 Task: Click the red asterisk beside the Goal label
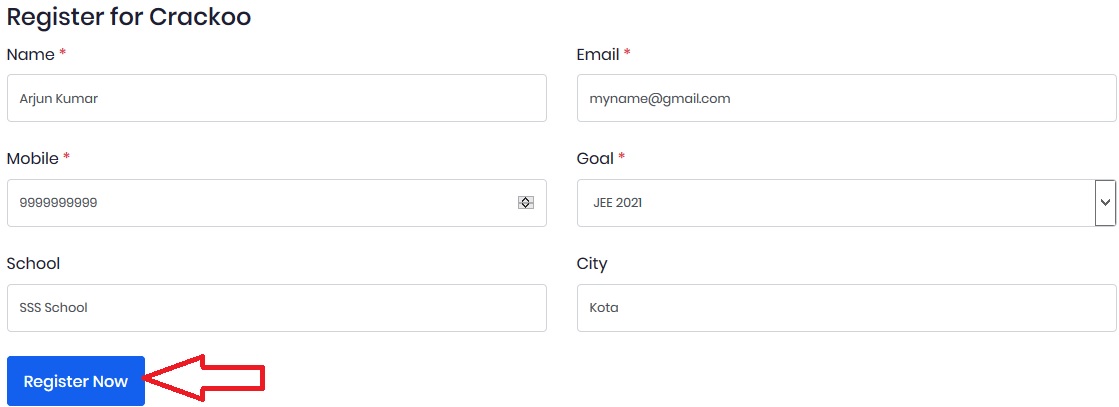pyautogui.click(x=622, y=156)
